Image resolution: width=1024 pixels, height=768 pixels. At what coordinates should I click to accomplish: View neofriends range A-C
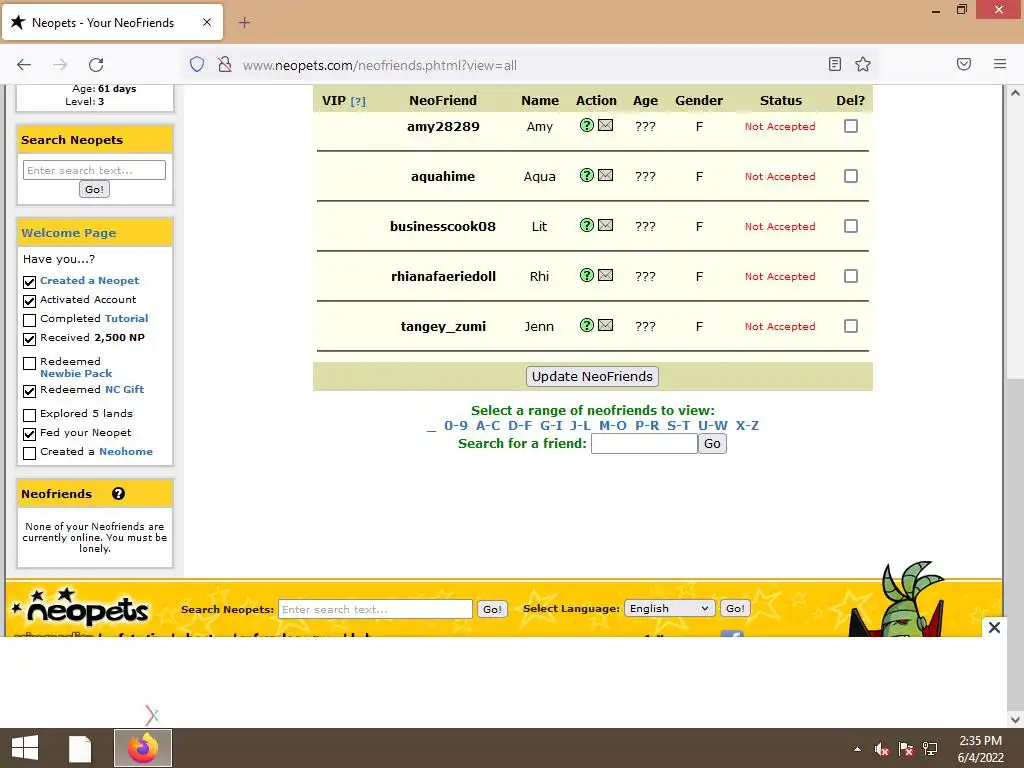tap(488, 426)
